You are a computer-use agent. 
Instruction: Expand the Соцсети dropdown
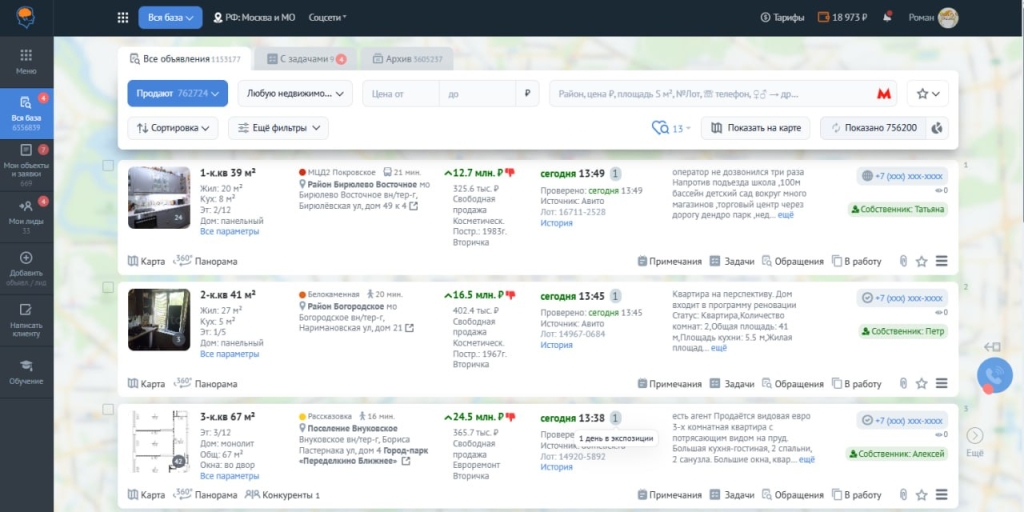[327, 18]
